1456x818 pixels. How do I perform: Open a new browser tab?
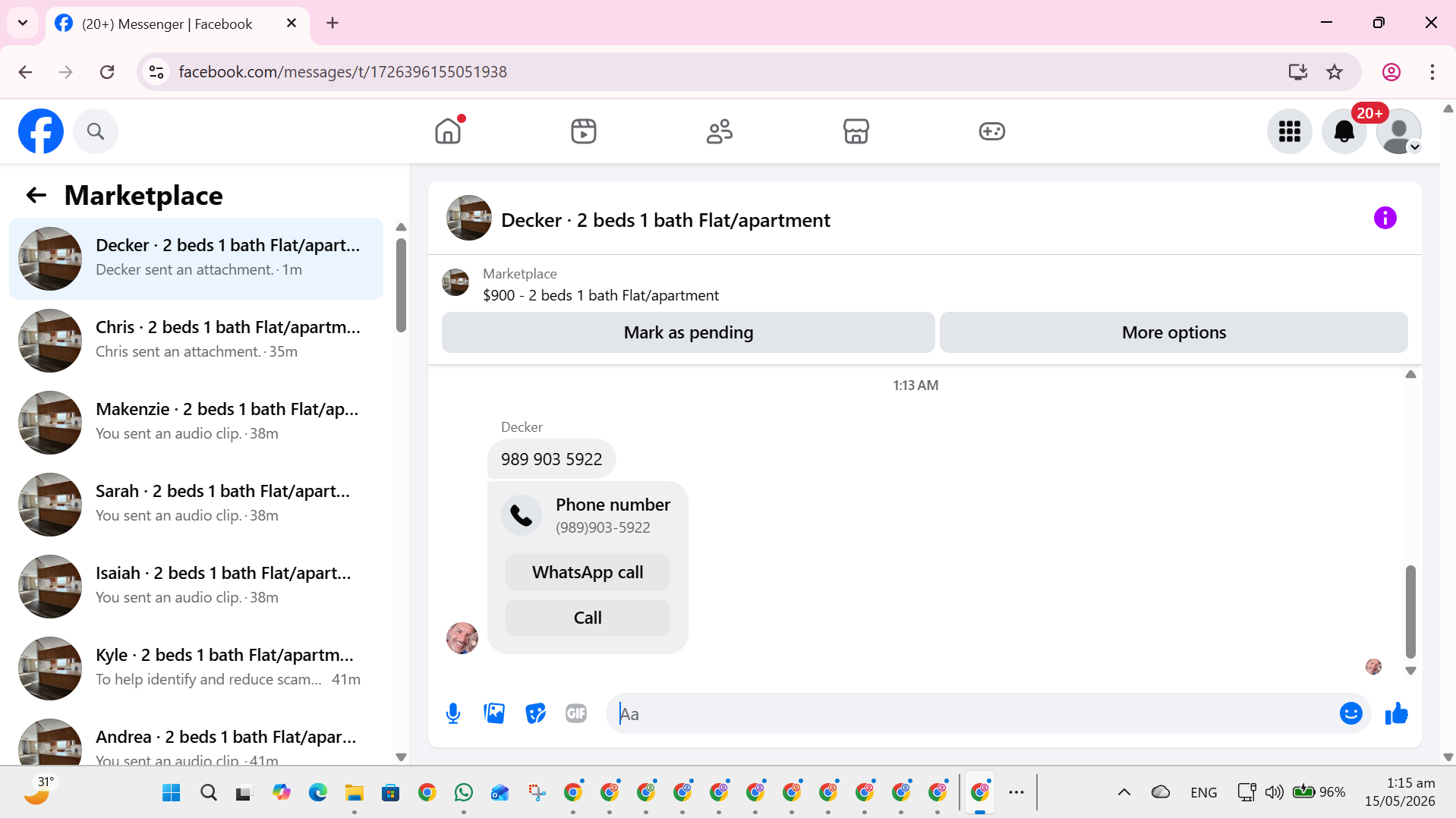point(332,23)
